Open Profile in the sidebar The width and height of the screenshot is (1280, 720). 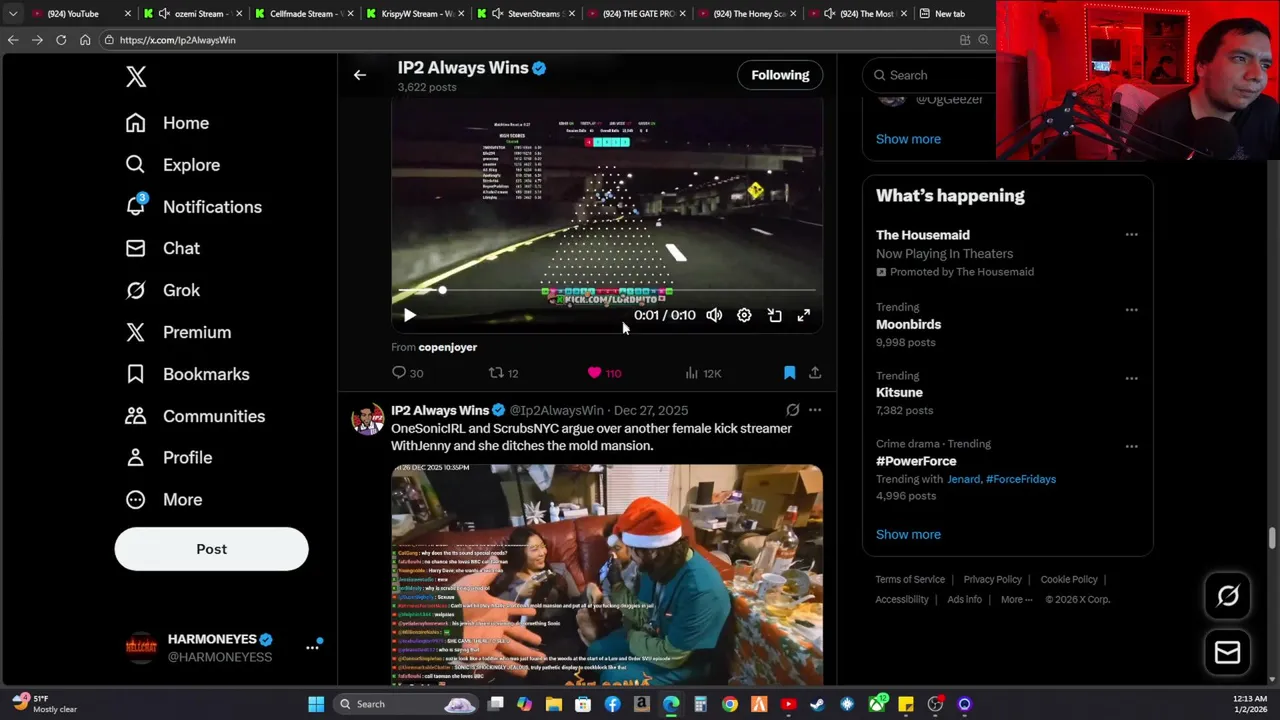(x=168, y=457)
